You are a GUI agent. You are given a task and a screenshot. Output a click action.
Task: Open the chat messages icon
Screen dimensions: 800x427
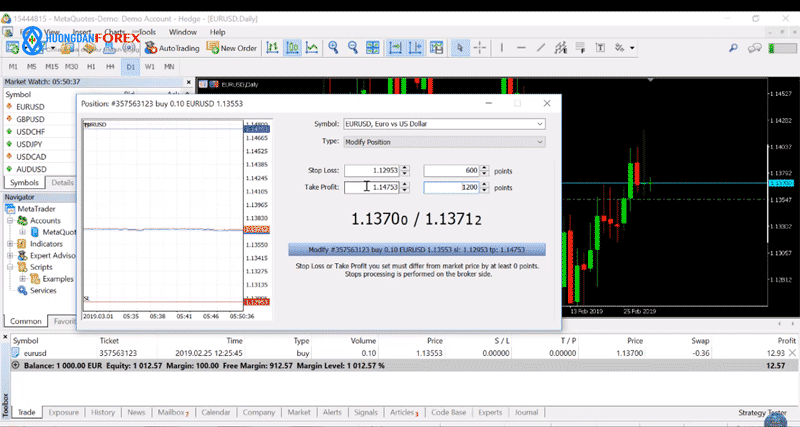click(755, 48)
